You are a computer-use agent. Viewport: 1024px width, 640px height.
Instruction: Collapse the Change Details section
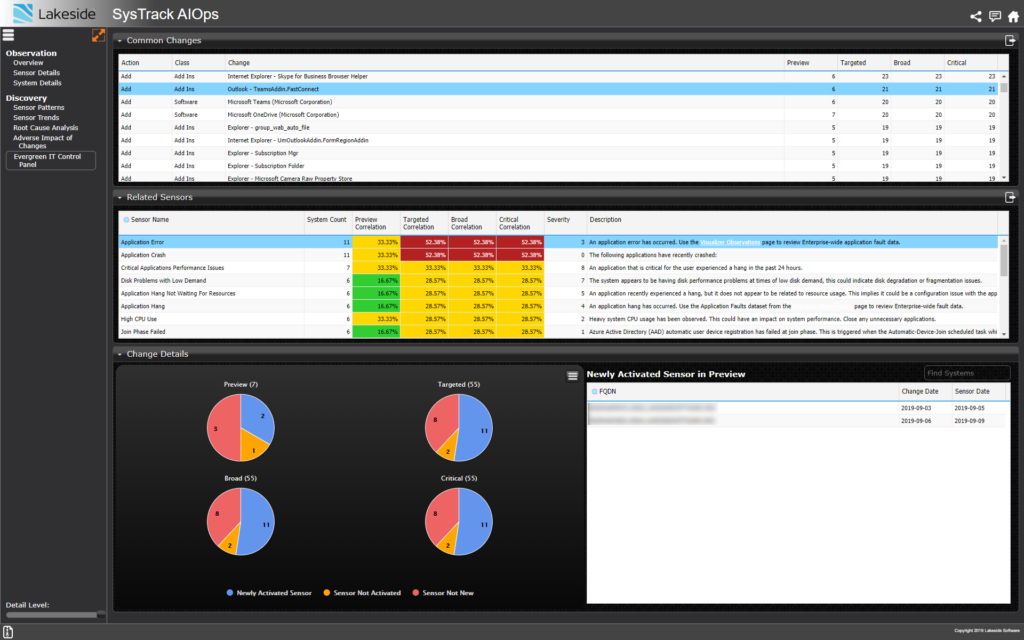click(x=120, y=354)
